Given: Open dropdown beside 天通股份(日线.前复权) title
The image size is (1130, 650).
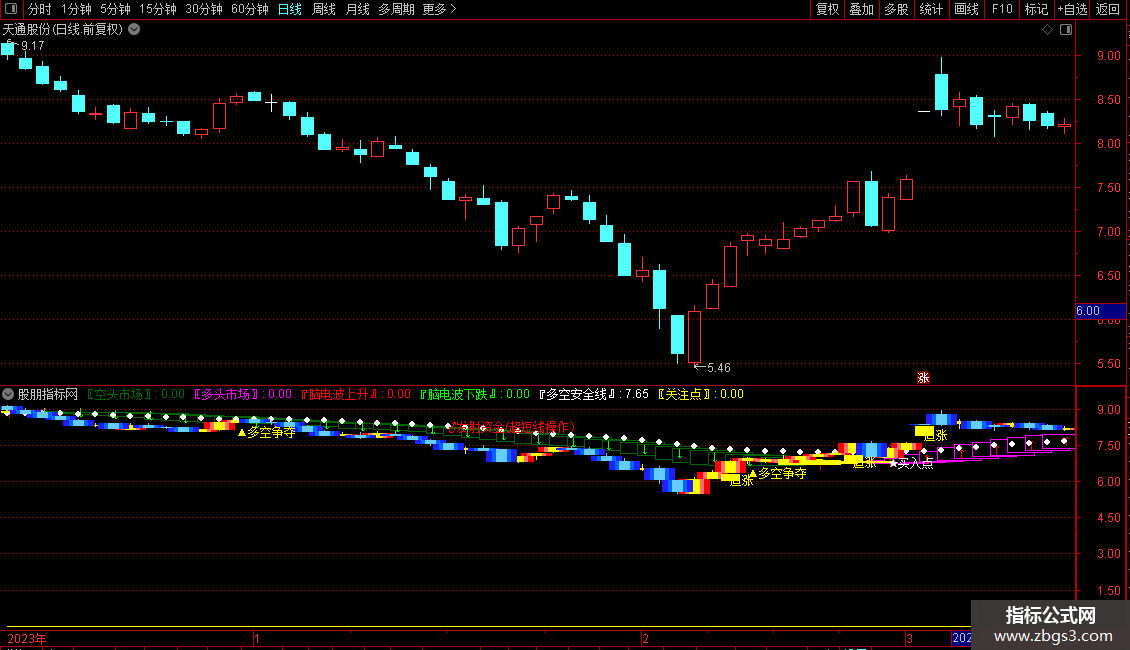Looking at the screenshot, I should pos(134,30).
